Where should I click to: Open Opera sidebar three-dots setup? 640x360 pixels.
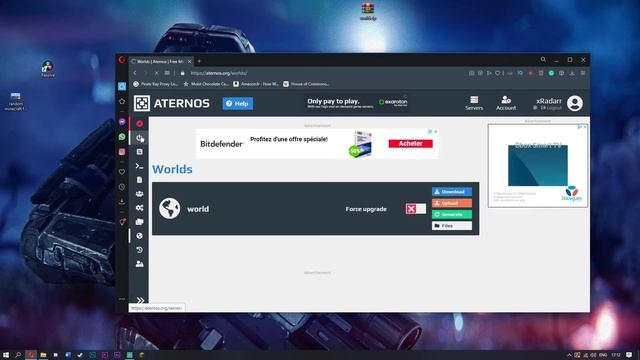[x=122, y=299]
